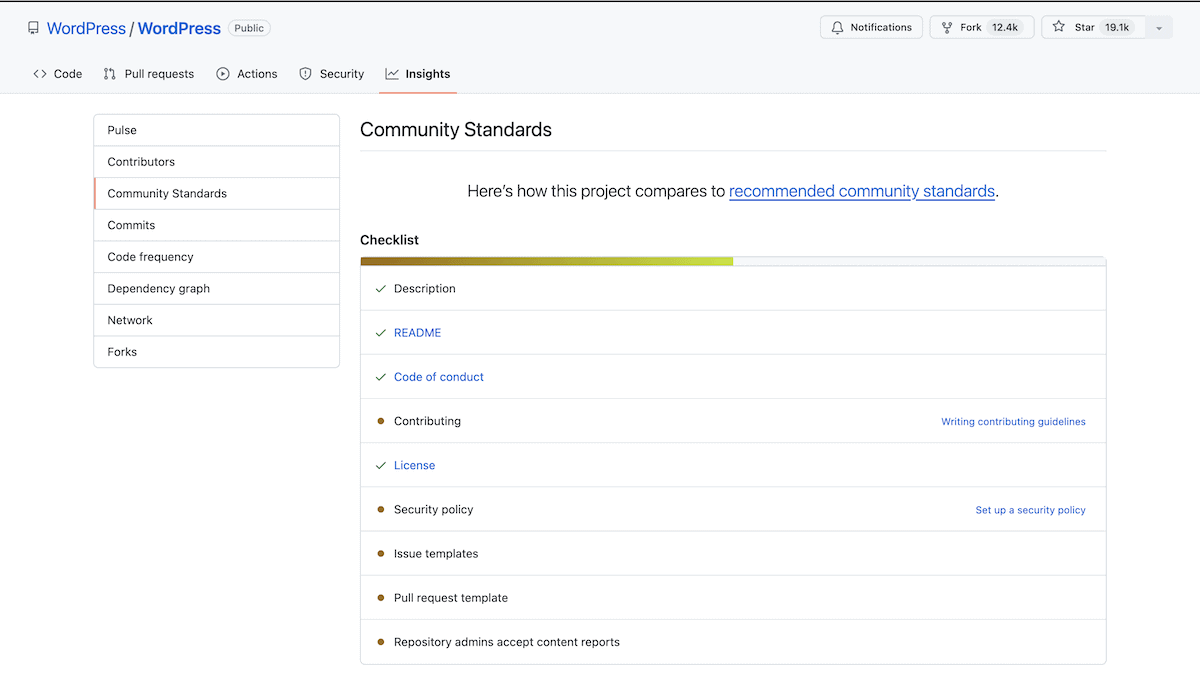The height and width of the screenshot is (679, 1200).
Task: Open the Security shield icon
Action: pyautogui.click(x=304, y=73)
